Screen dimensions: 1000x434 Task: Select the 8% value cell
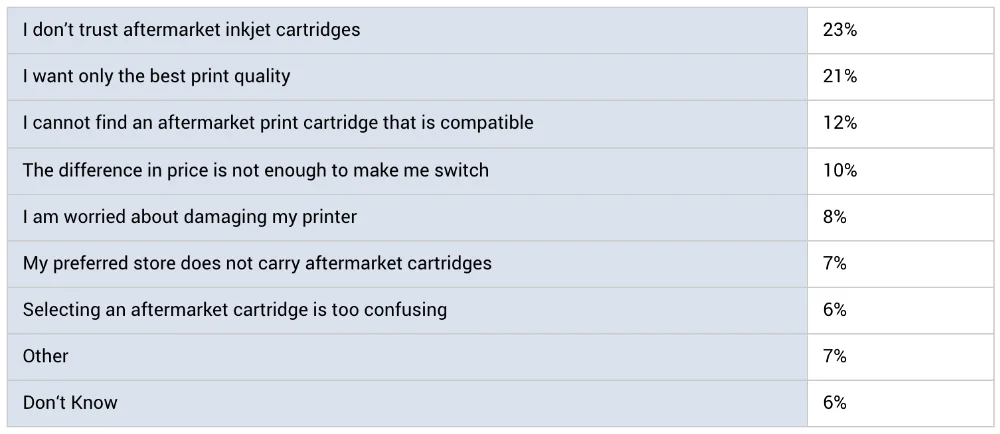tap(835, 217)
